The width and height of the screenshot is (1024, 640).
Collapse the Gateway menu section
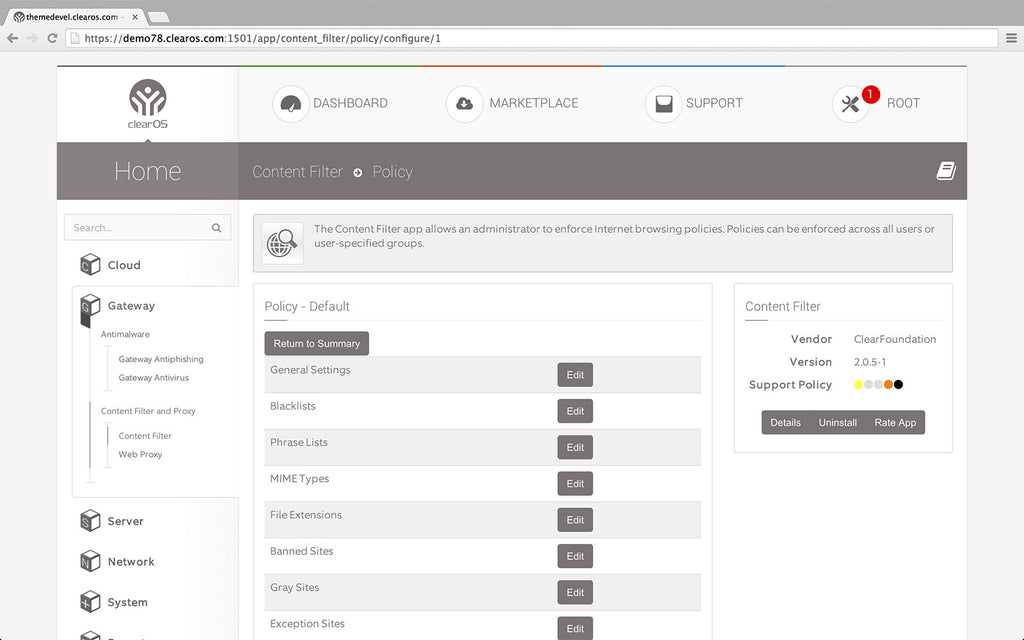pos(131,306)
